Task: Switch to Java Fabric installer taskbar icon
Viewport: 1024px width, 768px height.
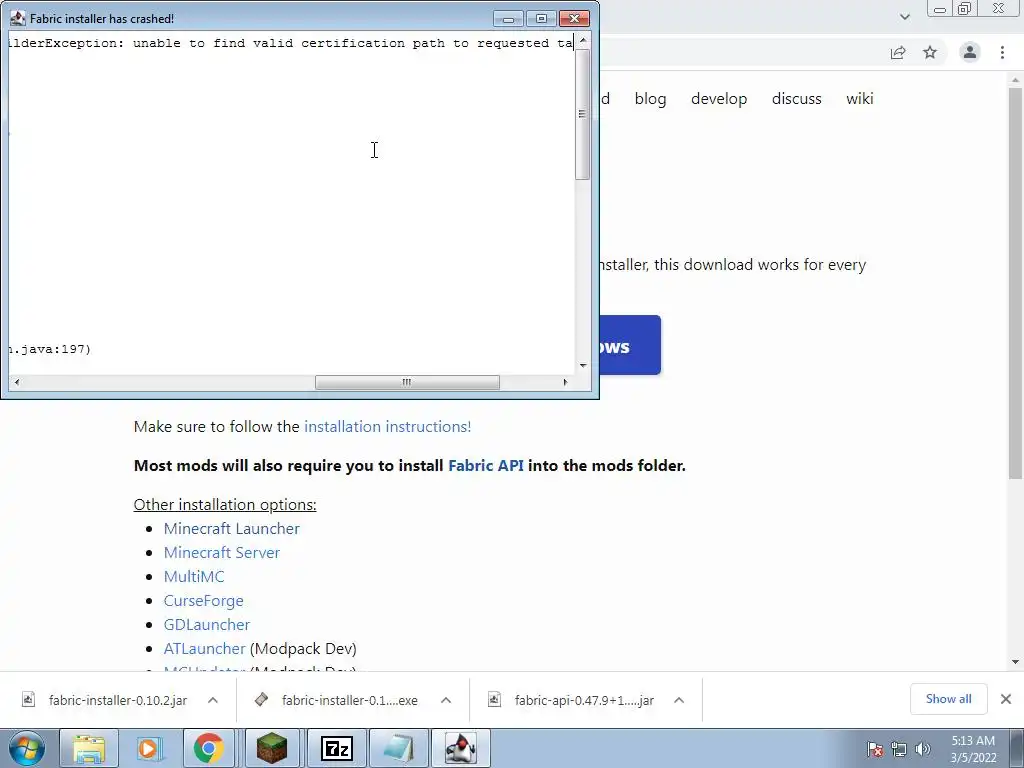Action: 460,748
